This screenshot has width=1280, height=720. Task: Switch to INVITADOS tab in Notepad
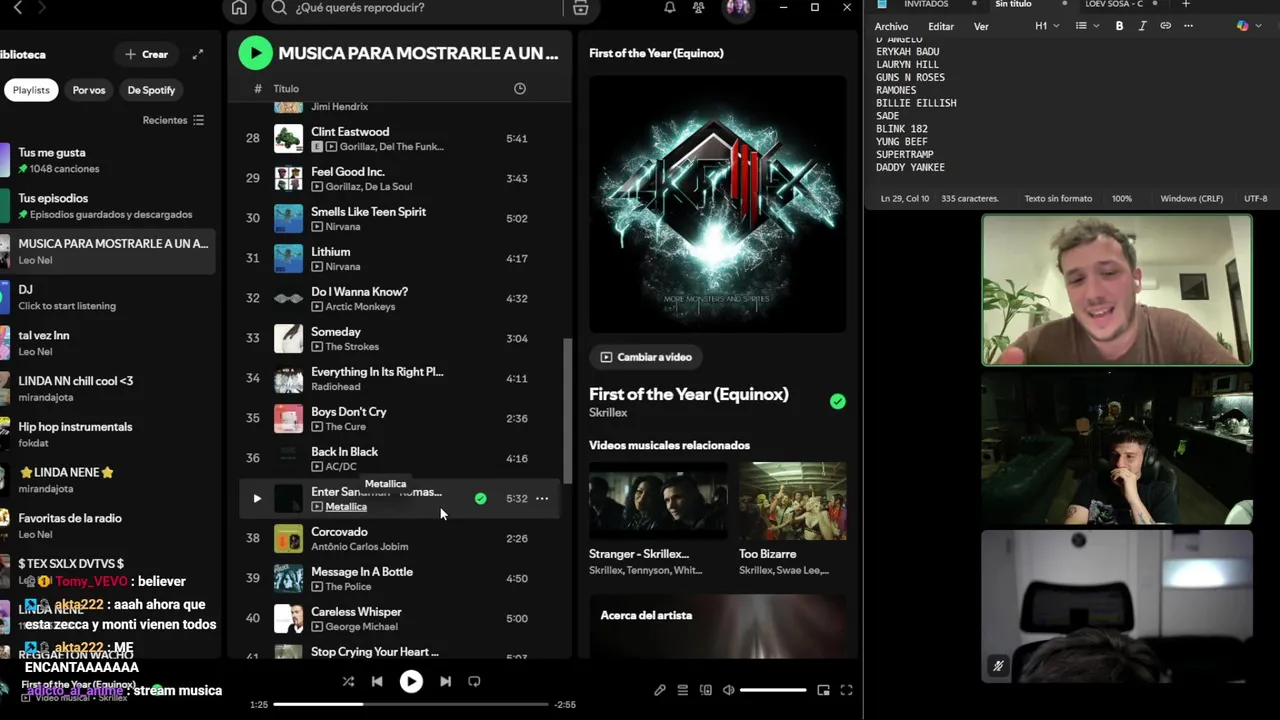[926, 5]
